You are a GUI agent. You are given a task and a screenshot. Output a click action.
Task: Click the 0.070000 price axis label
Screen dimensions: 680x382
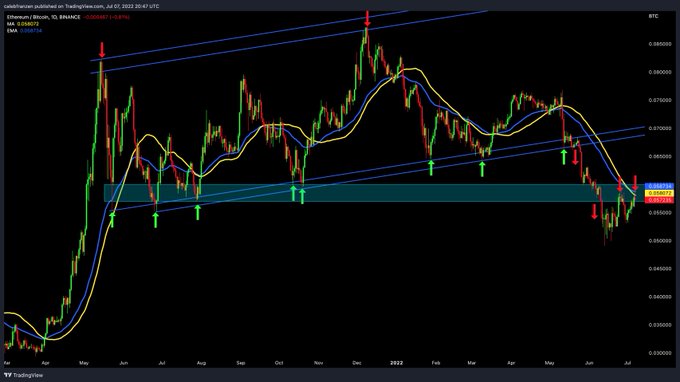[x=659, y=128]
